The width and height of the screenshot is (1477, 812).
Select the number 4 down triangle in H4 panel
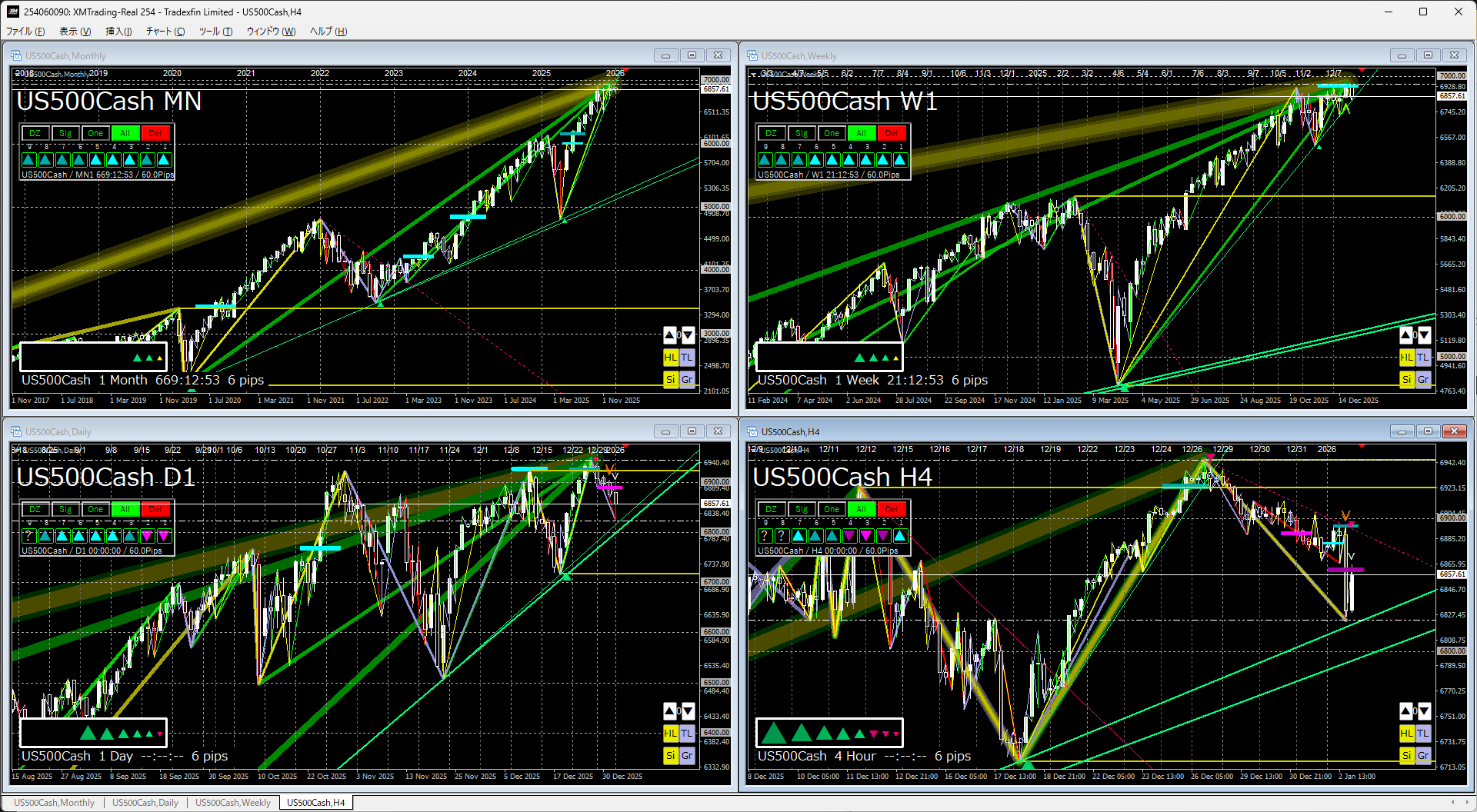coord(849,536)
